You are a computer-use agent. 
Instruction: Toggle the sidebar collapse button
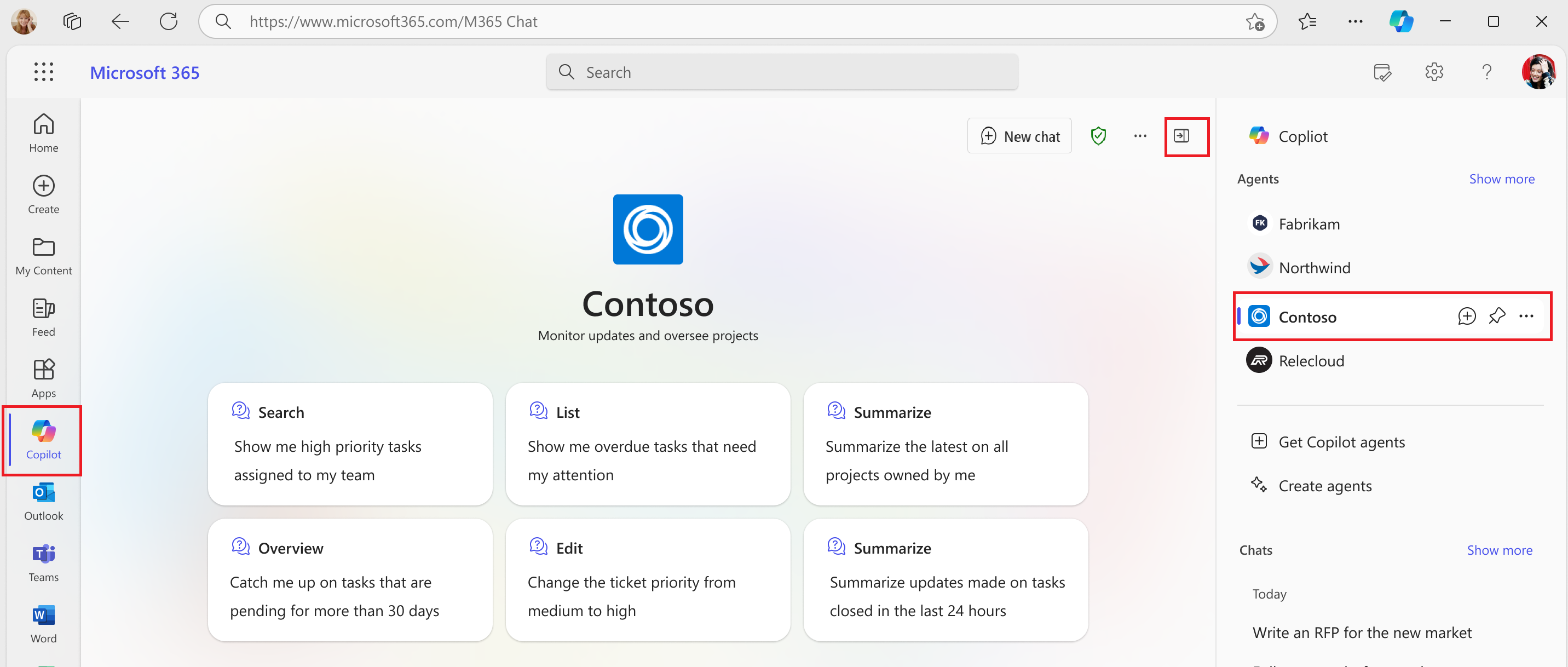(1183, 135)
